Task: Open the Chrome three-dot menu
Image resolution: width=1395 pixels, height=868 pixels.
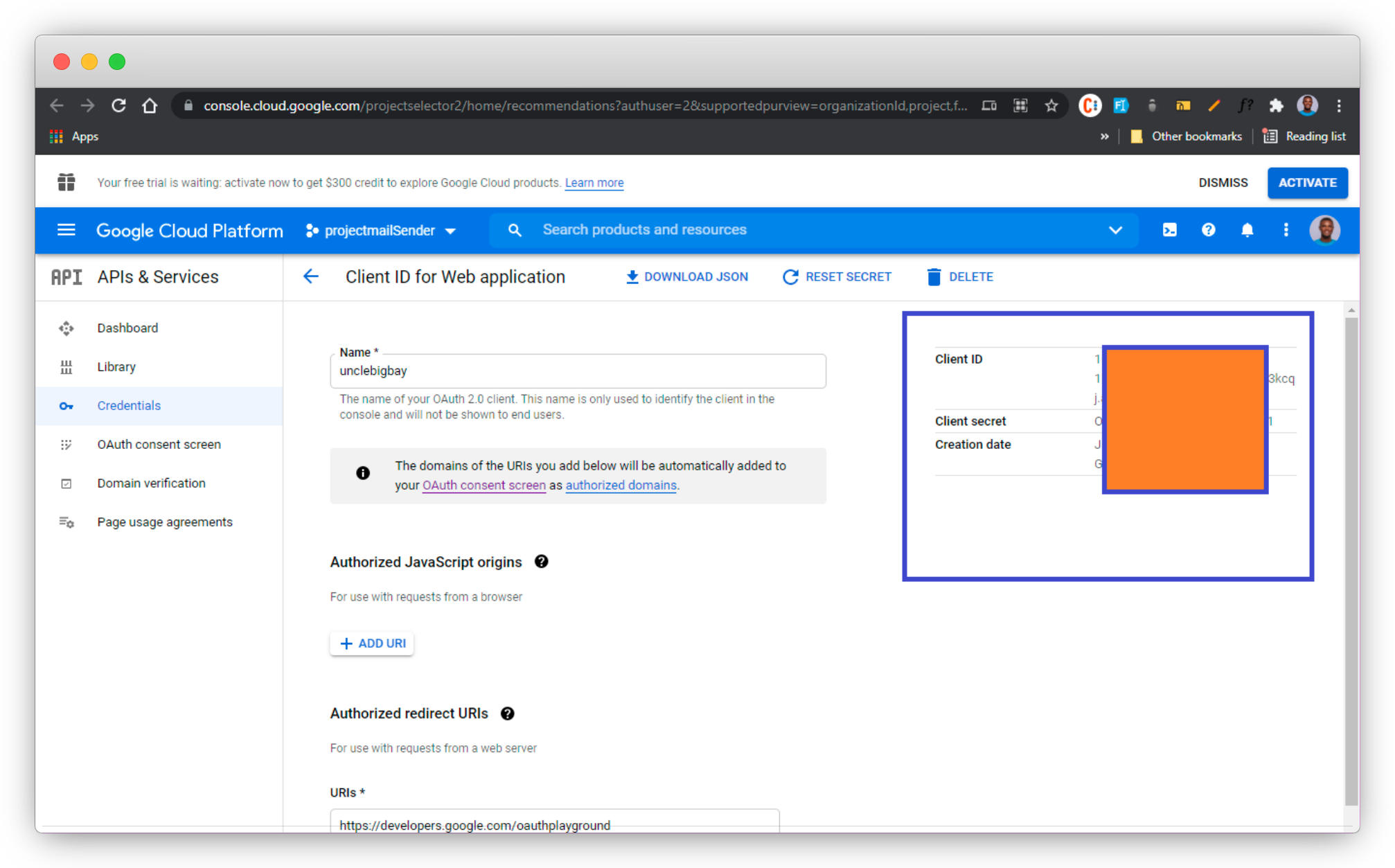Action: click(1339, 105)
